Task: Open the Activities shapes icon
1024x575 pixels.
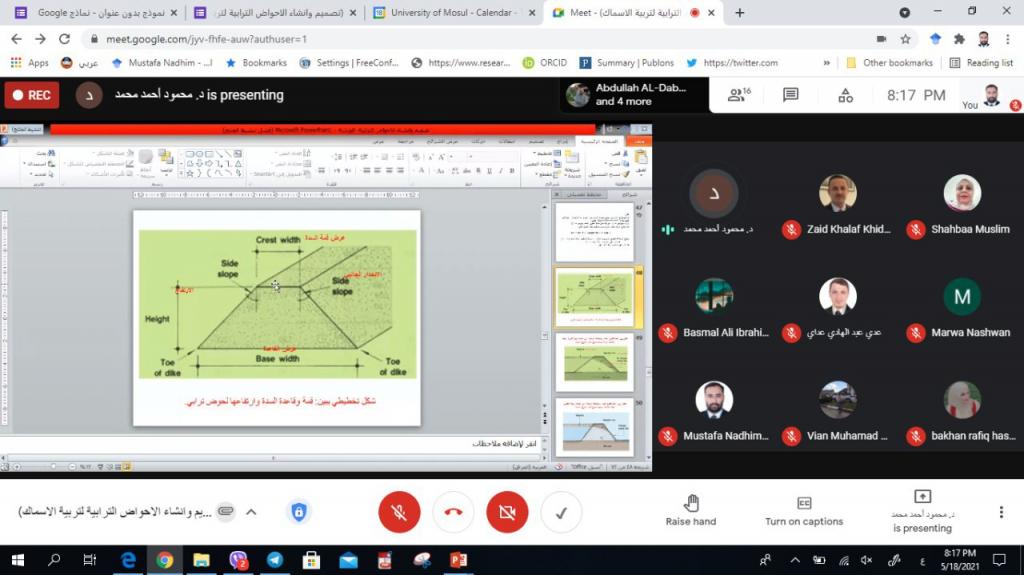Action: 845,95
